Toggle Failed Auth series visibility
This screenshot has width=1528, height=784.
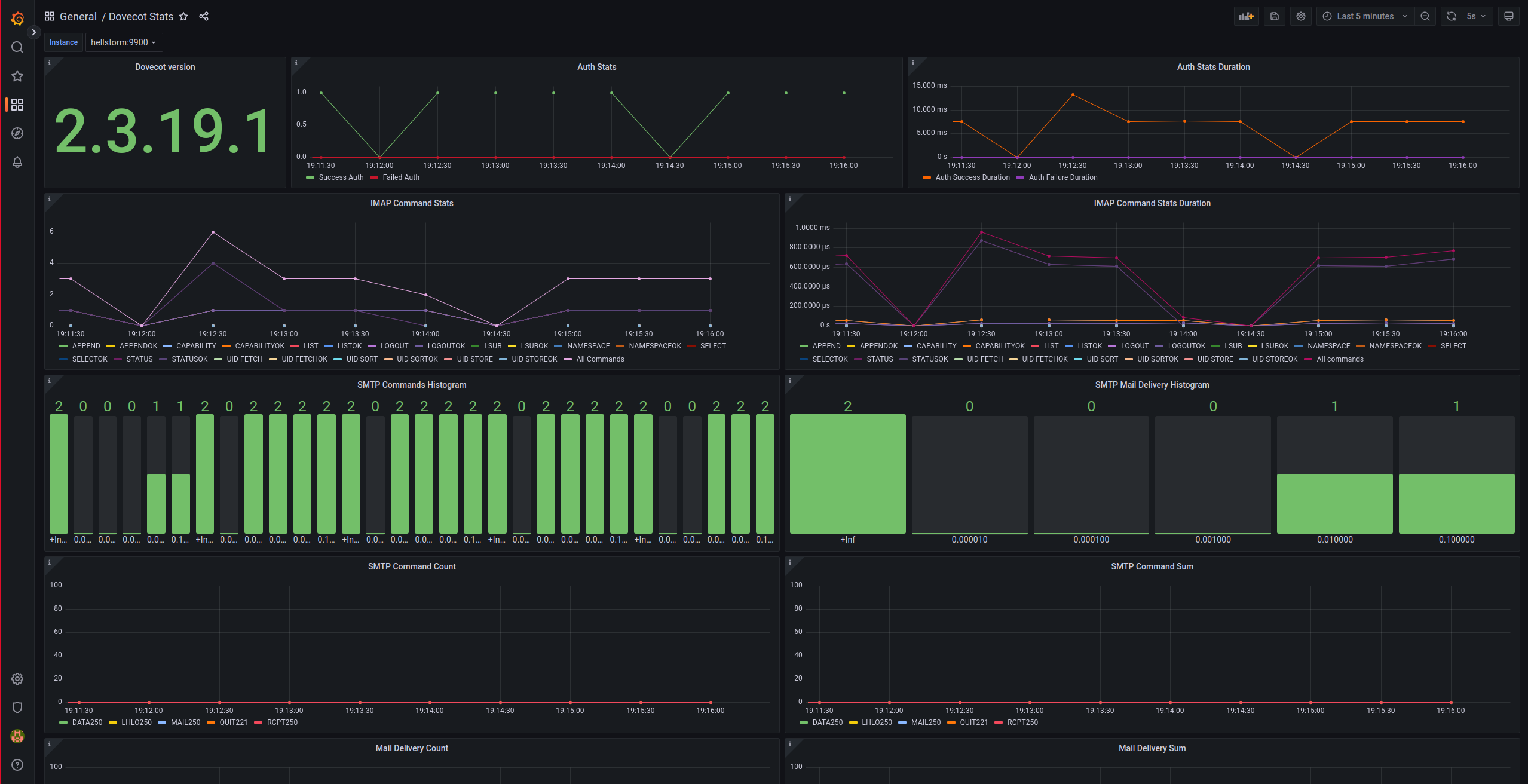click(400, 177)
